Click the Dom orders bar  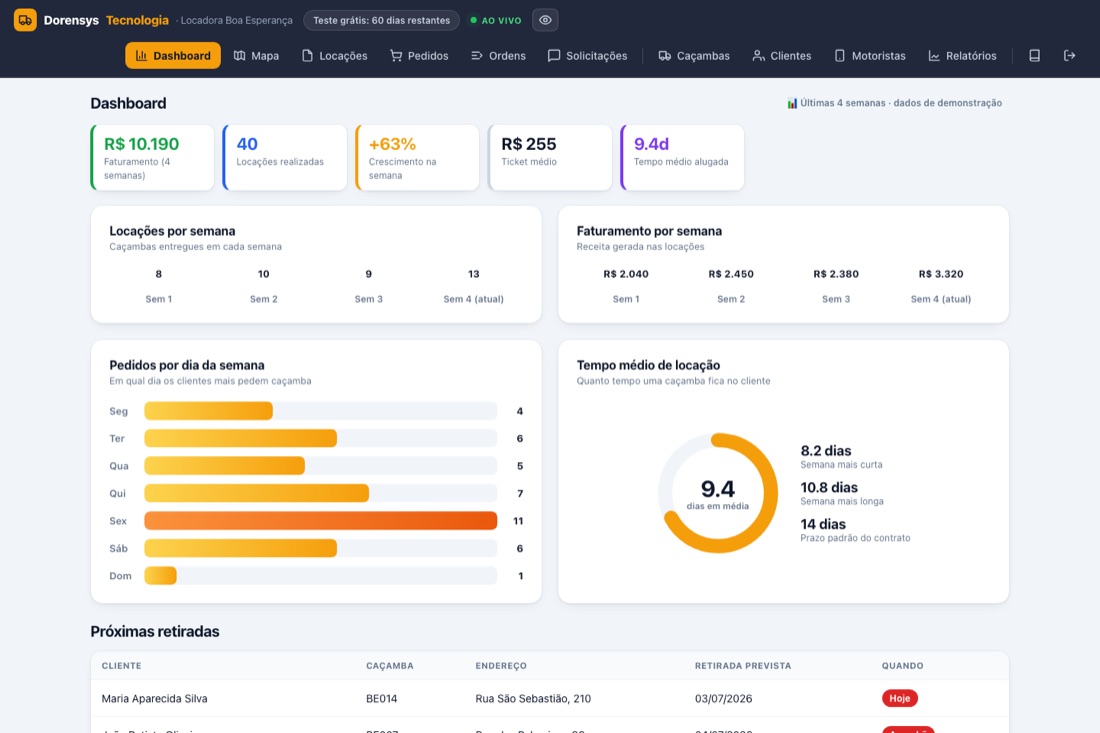pyautogui.click(x=161, y=576)
